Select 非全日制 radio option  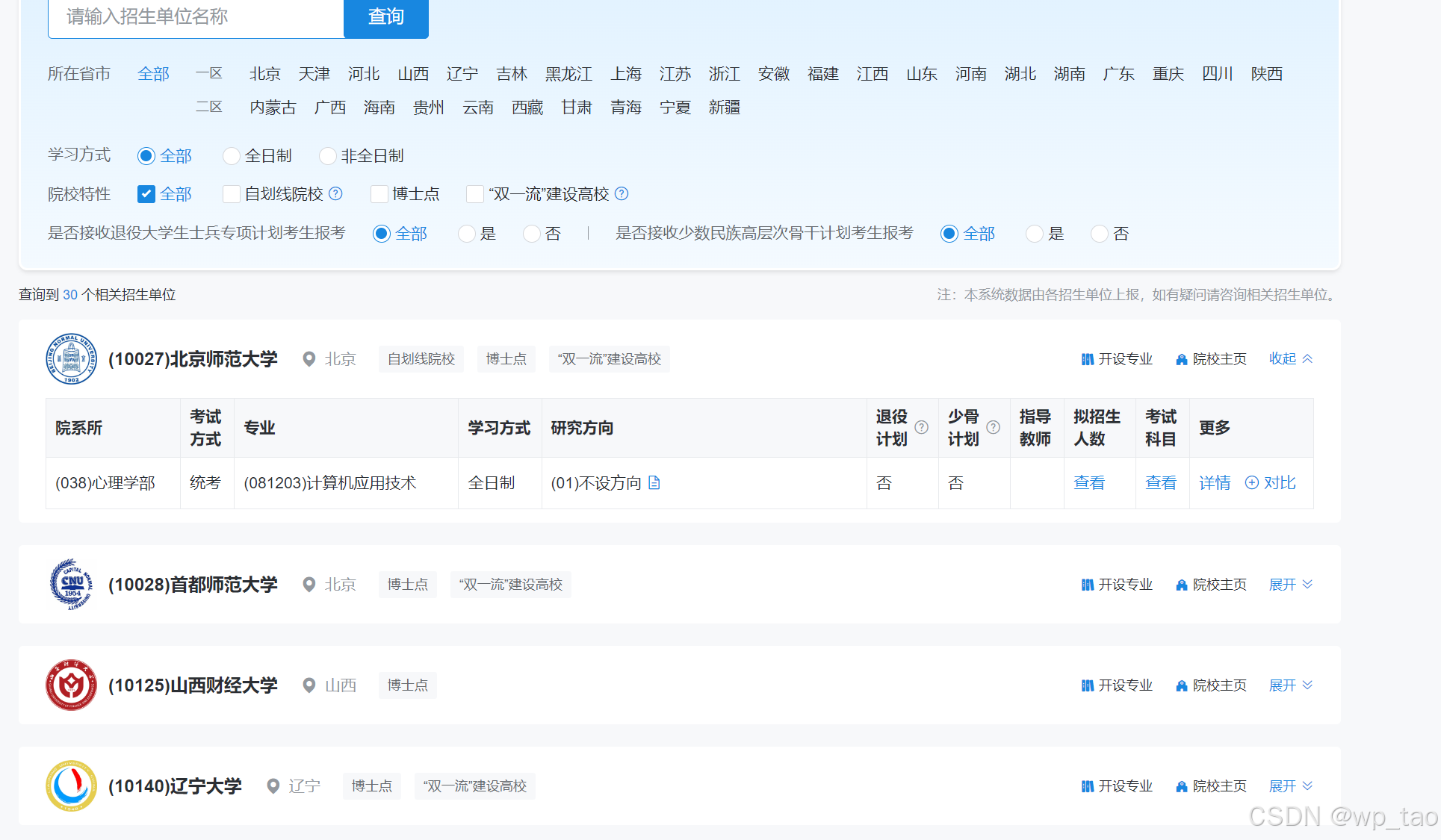(327, 156)
